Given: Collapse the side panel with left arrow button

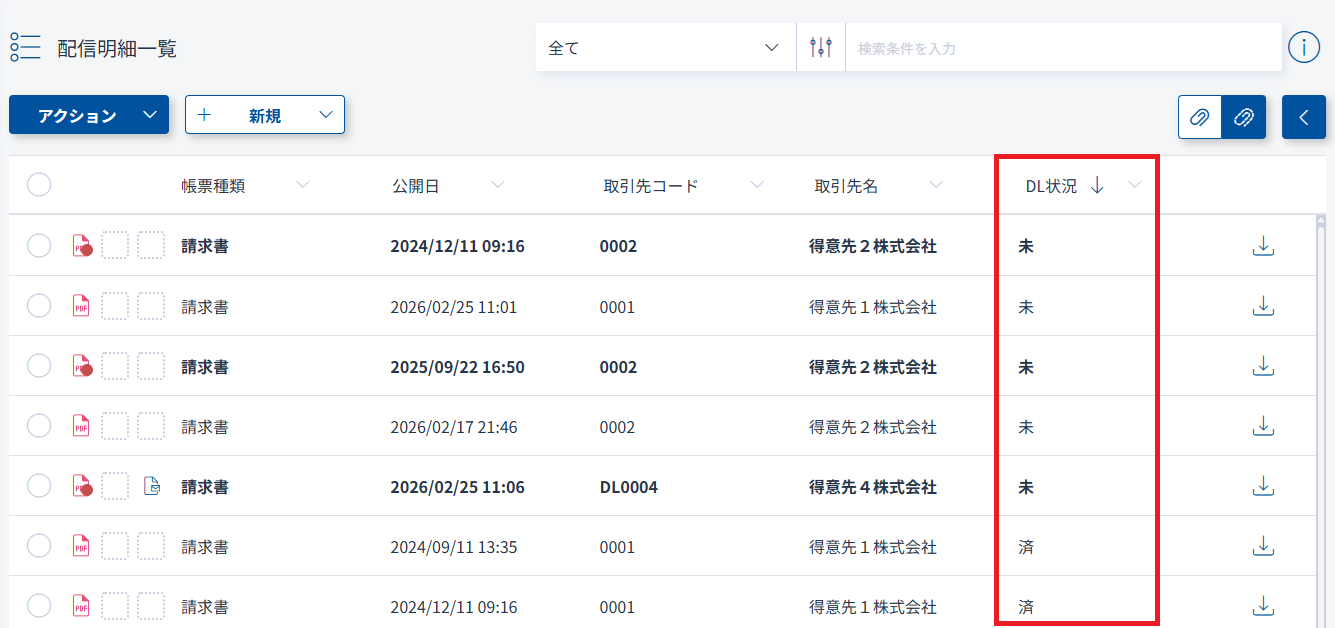Looking at the screenshot, I should click(x=1303, y=117).
